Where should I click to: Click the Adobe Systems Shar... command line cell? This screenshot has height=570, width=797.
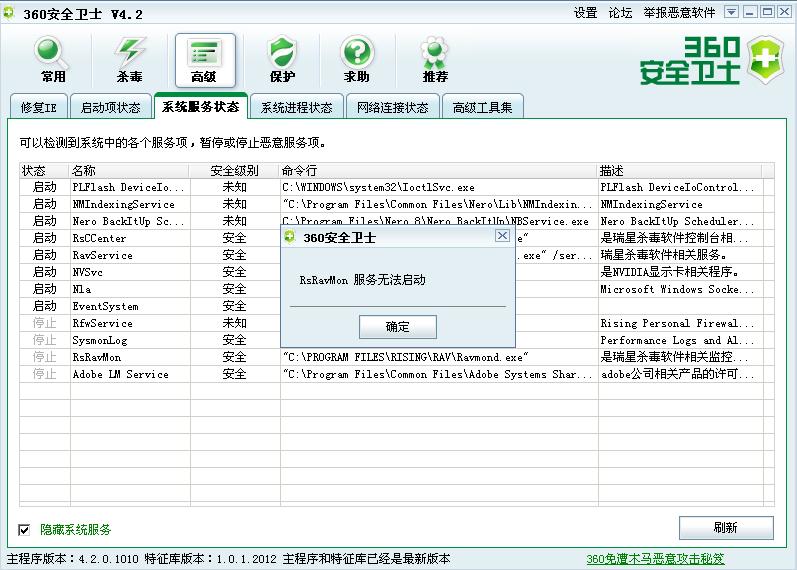click(x=438, y=374)
